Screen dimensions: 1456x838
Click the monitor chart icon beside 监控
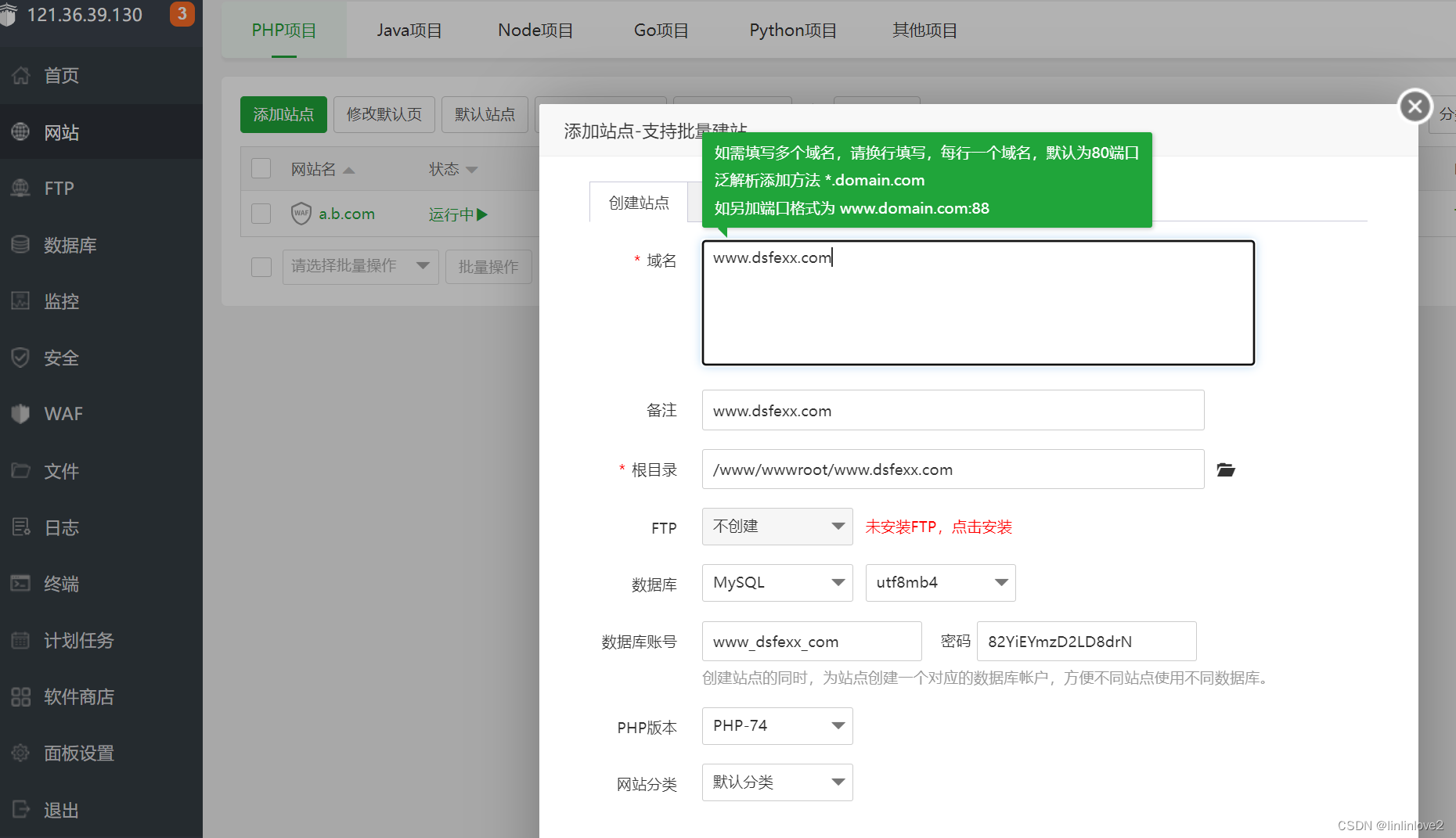point(21,300)
